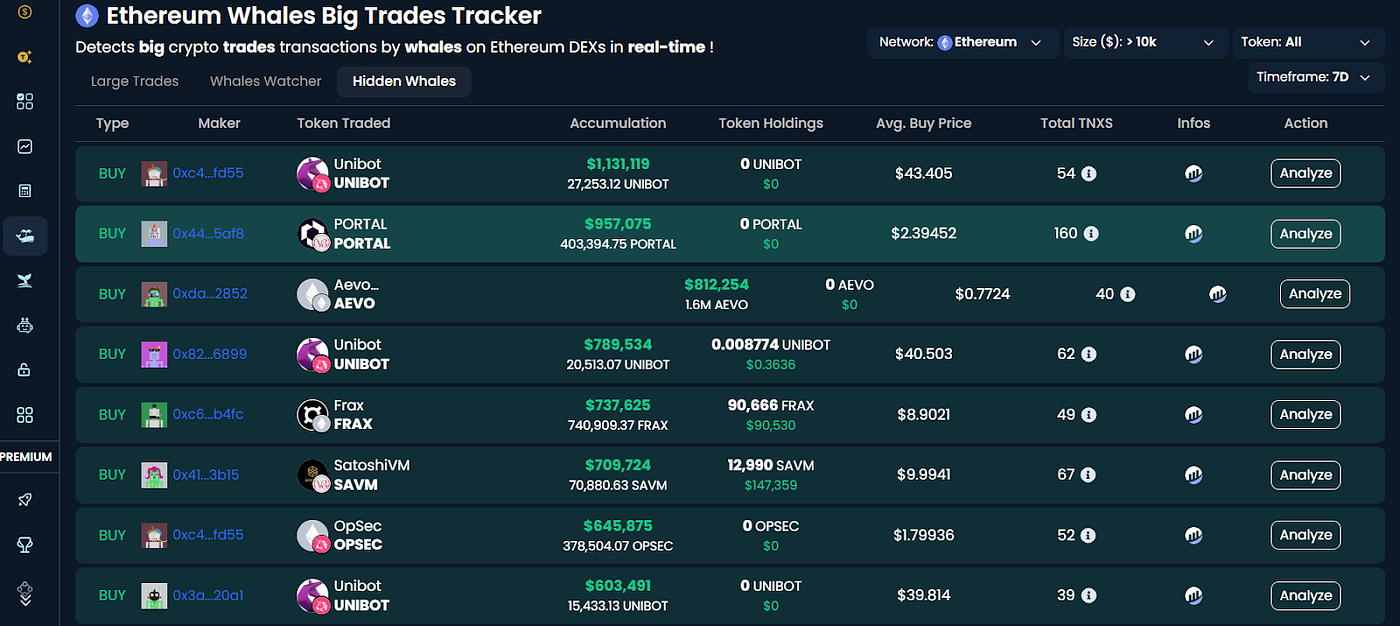Open the Infos chart icon for the PORTAL row

click(1194, 233)
